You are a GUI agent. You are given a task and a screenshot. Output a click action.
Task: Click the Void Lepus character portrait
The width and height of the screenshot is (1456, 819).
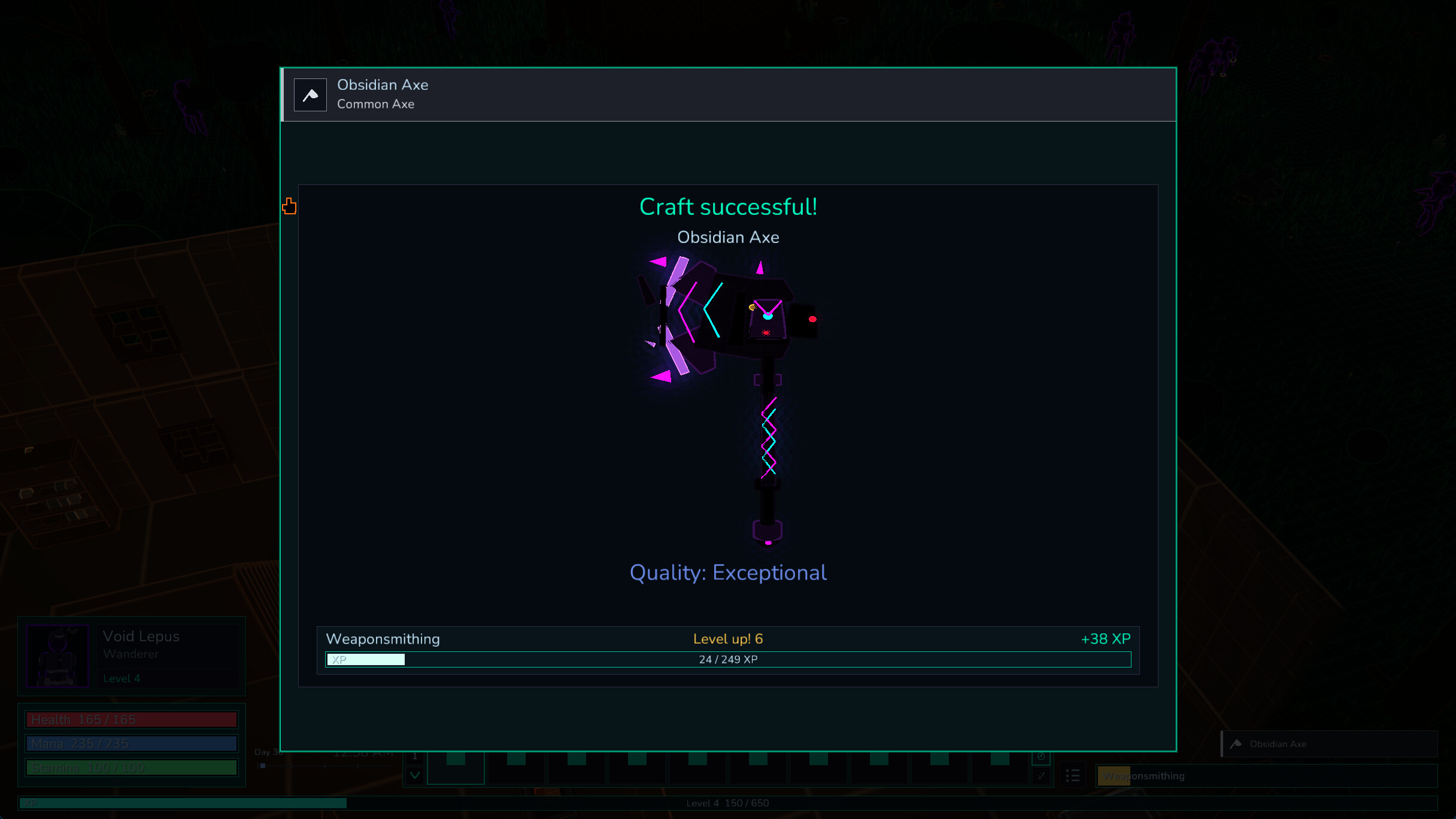point(58,656)
